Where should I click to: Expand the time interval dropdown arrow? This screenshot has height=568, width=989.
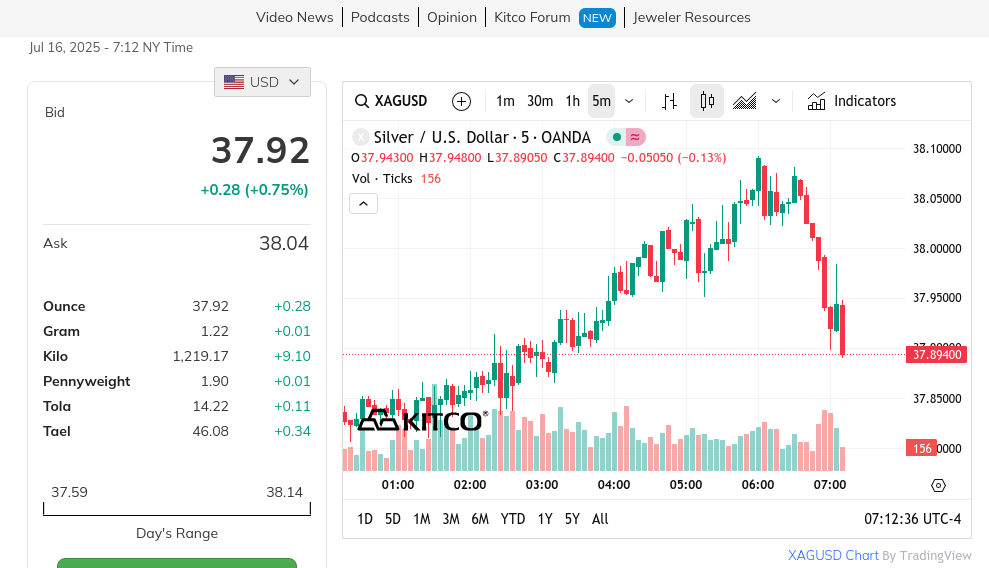(x=629, y=101)
